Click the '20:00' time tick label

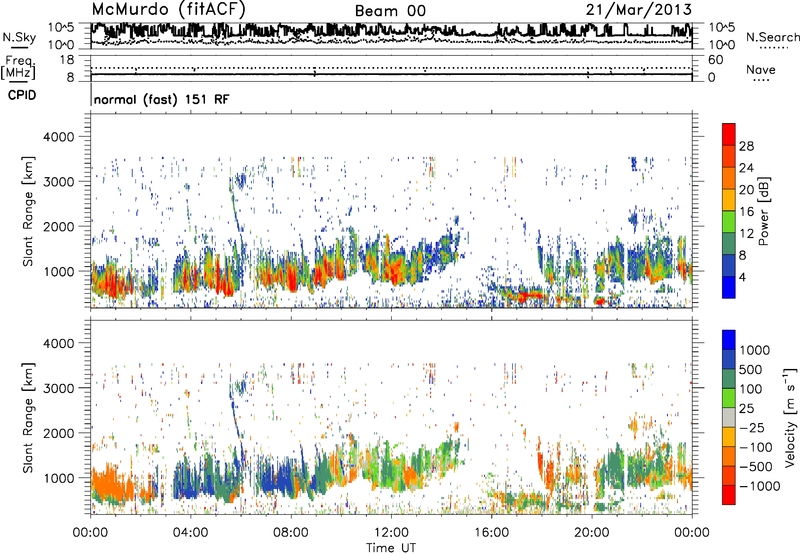(591, 533)
